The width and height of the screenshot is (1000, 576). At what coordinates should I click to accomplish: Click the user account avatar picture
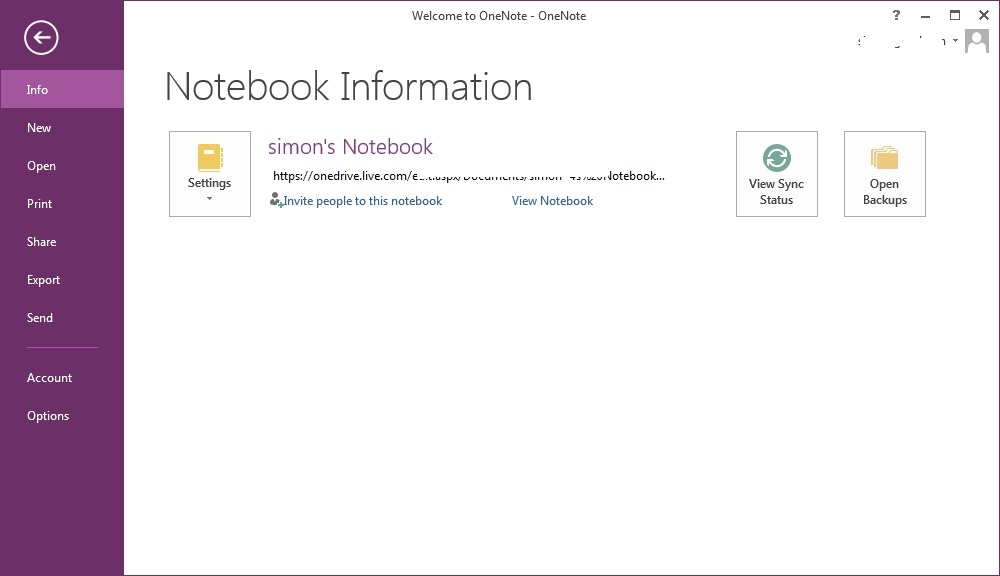tap(976, 41)
